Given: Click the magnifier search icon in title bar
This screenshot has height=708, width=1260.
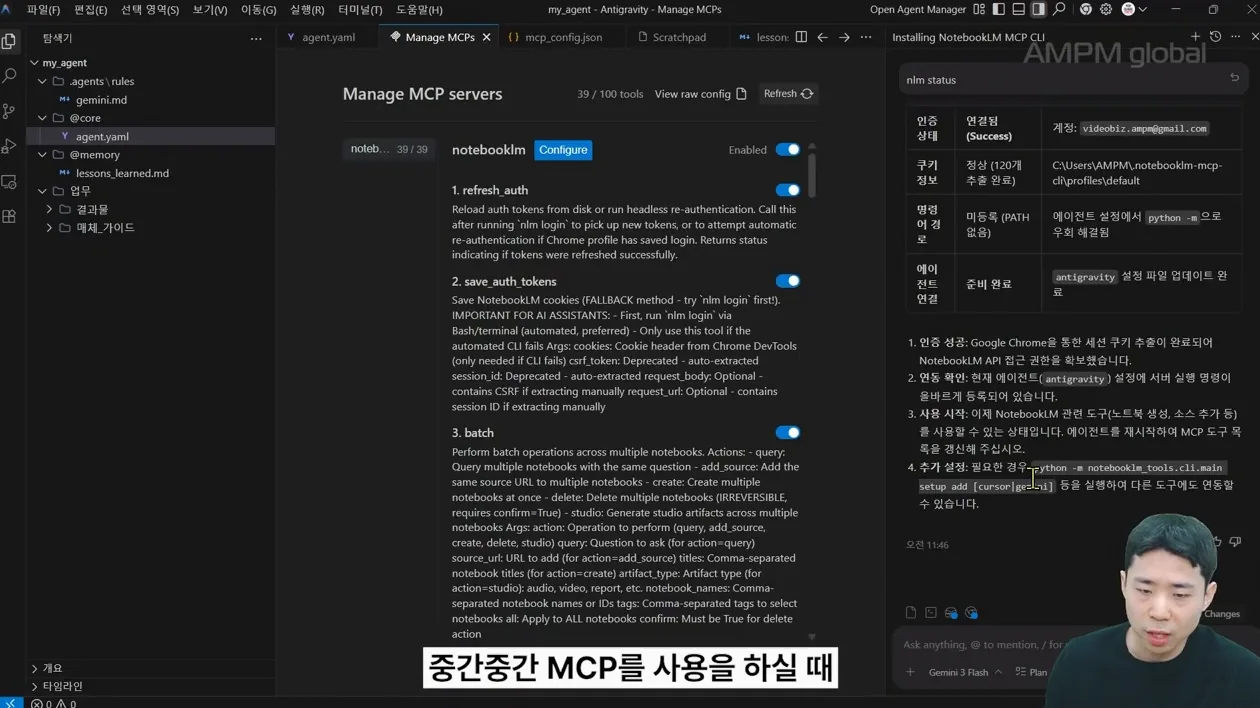Looking at the screenshot, I should pos(1060,9).
